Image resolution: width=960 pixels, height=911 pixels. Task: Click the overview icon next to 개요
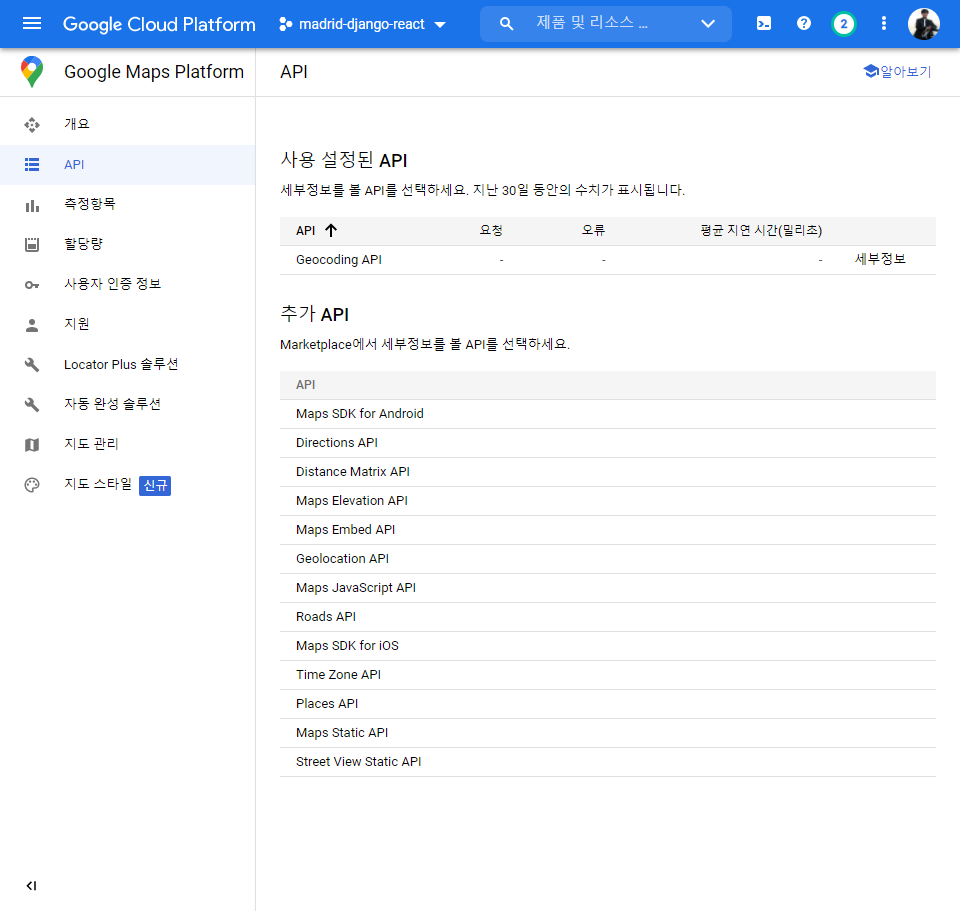[32, 125]
